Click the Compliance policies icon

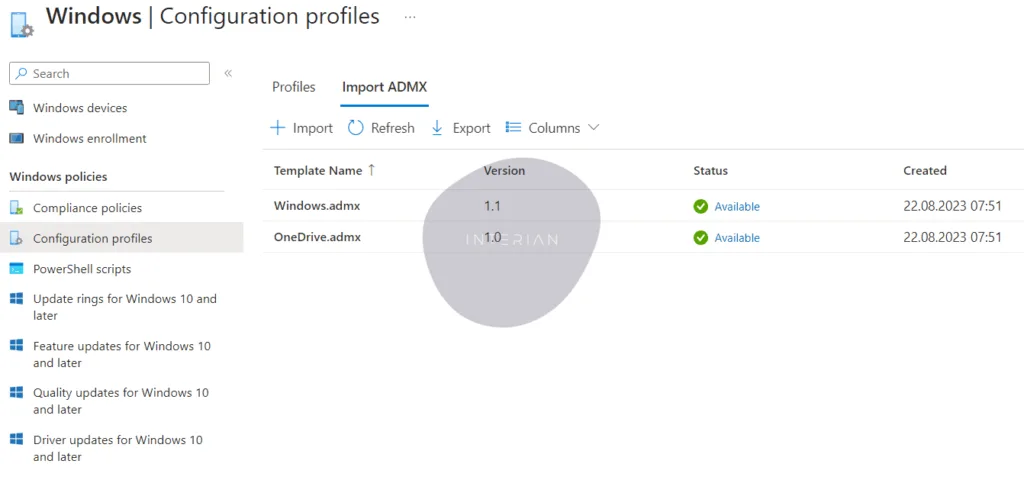tap(16, 208)
